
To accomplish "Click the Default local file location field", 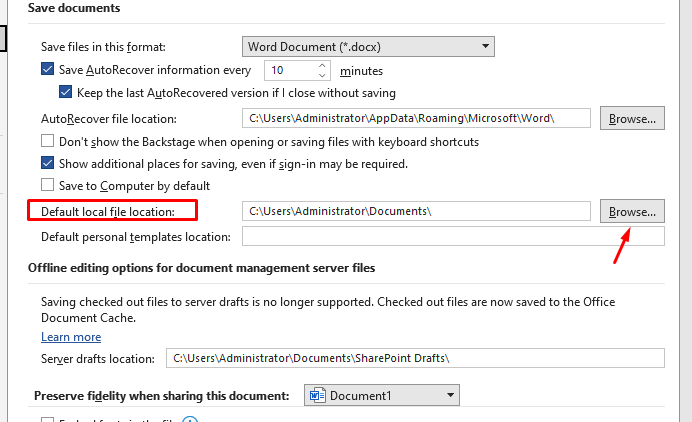I will [x=416, y=211].
